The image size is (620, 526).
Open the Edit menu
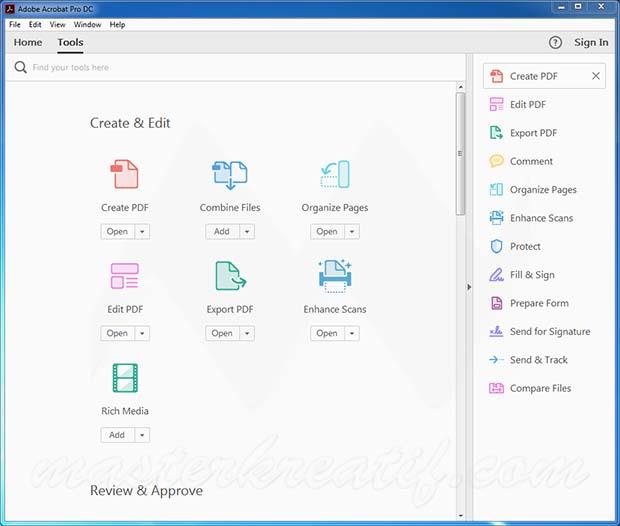pos(35,25)
